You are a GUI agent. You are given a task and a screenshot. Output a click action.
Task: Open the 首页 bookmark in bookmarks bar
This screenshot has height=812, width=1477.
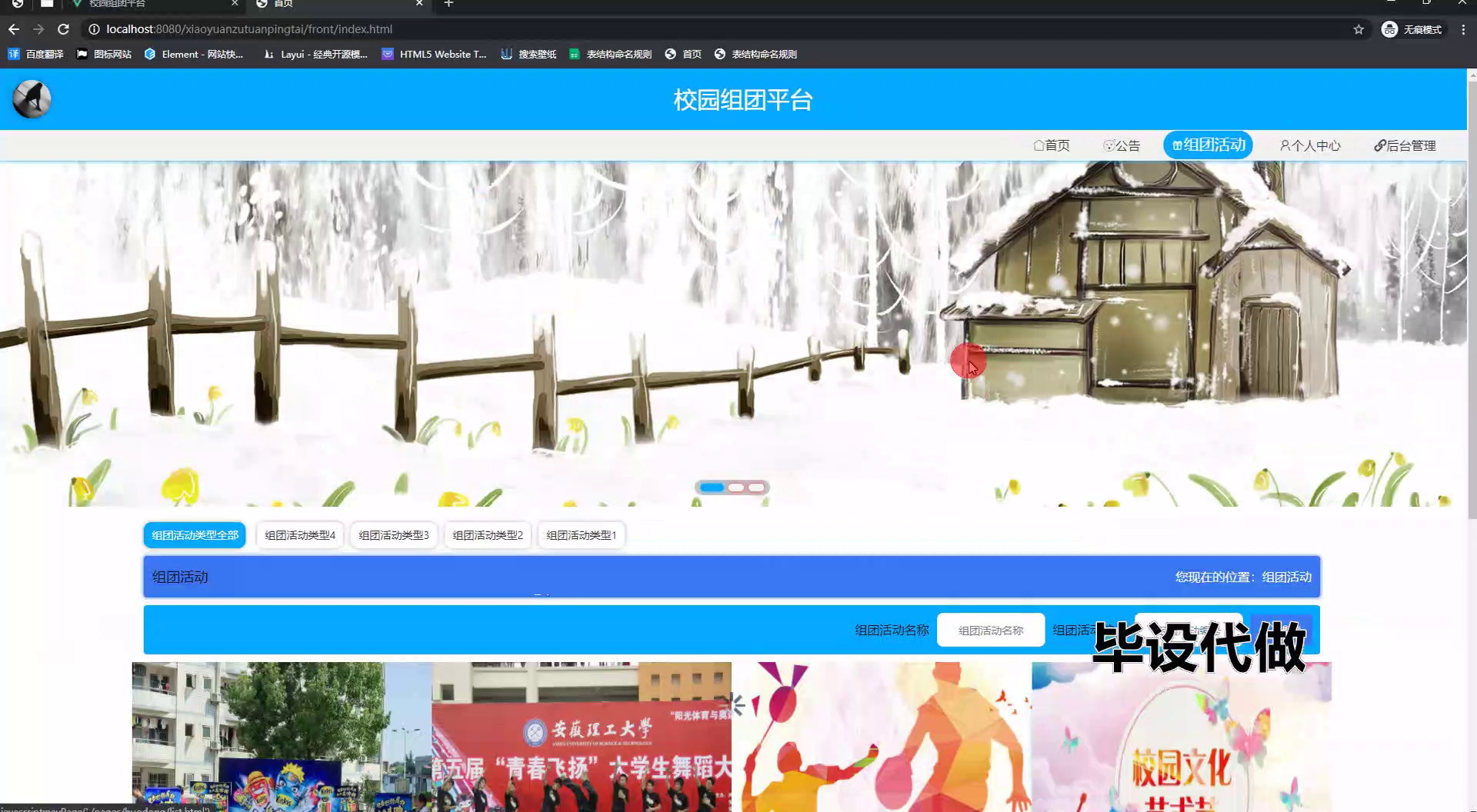point(683,54)
